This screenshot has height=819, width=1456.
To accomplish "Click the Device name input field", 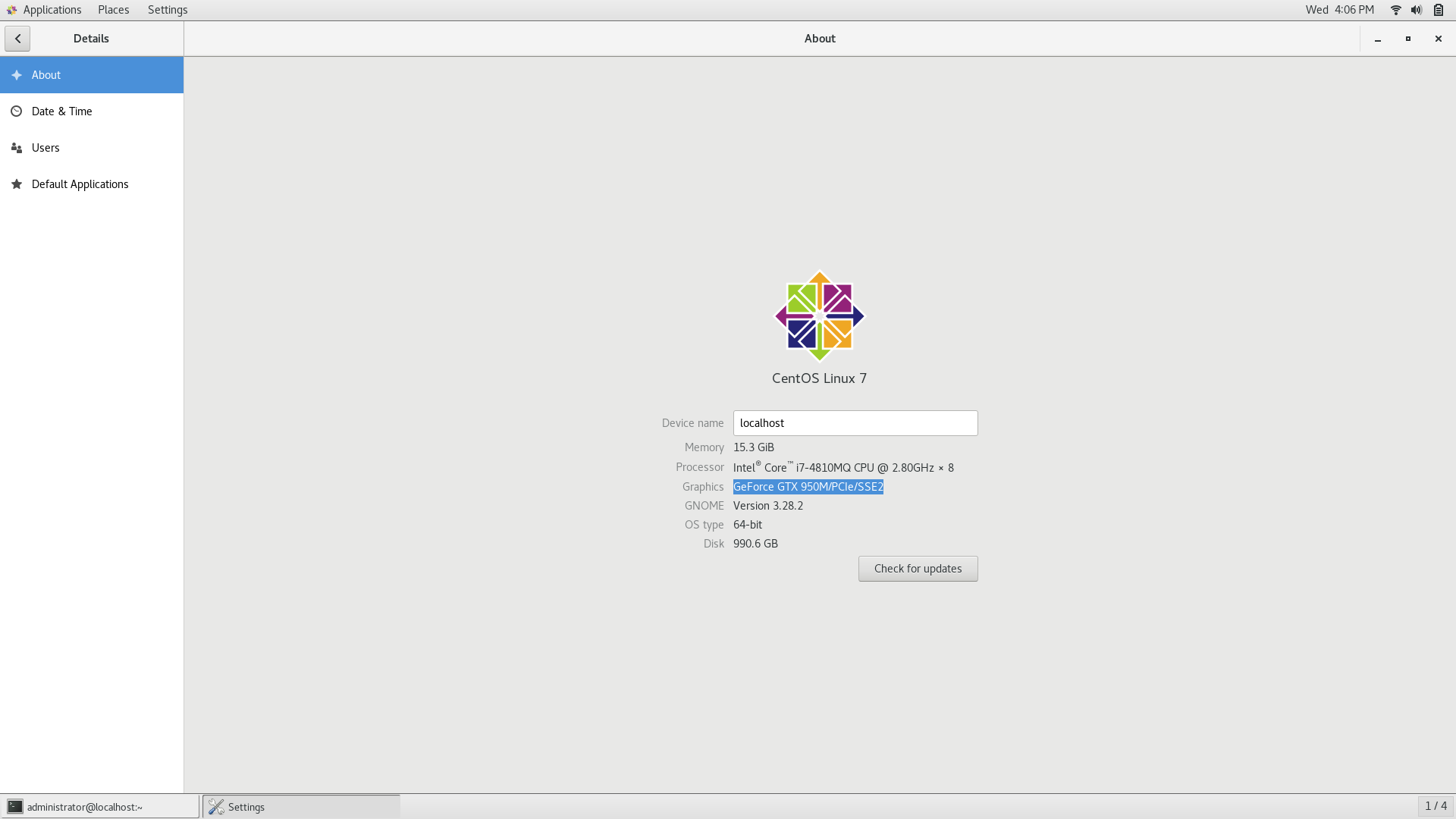I will tap(855, 423).
